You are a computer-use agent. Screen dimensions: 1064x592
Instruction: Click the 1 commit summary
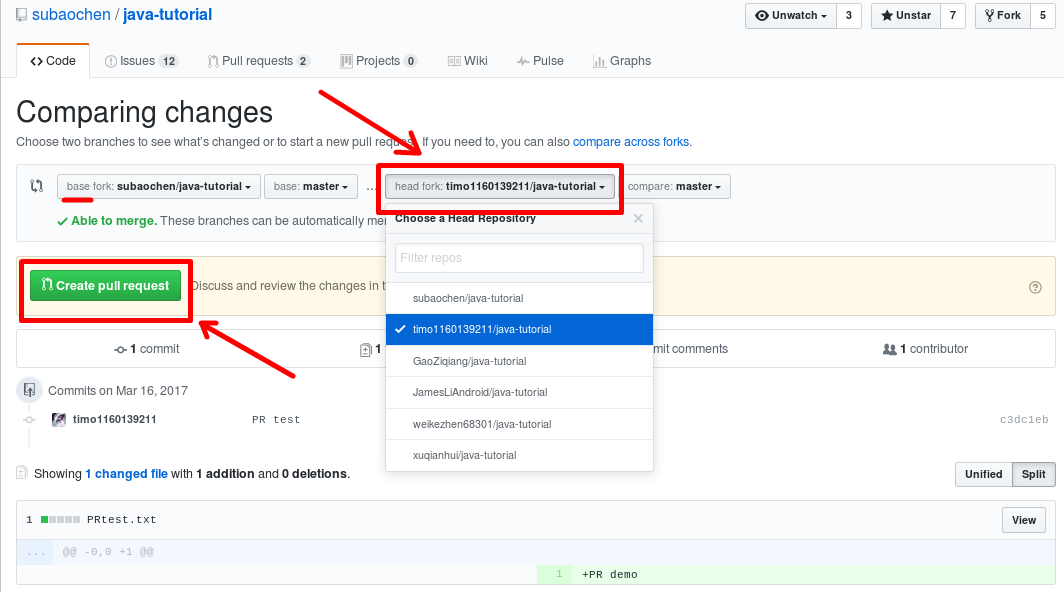coord(147,349)
